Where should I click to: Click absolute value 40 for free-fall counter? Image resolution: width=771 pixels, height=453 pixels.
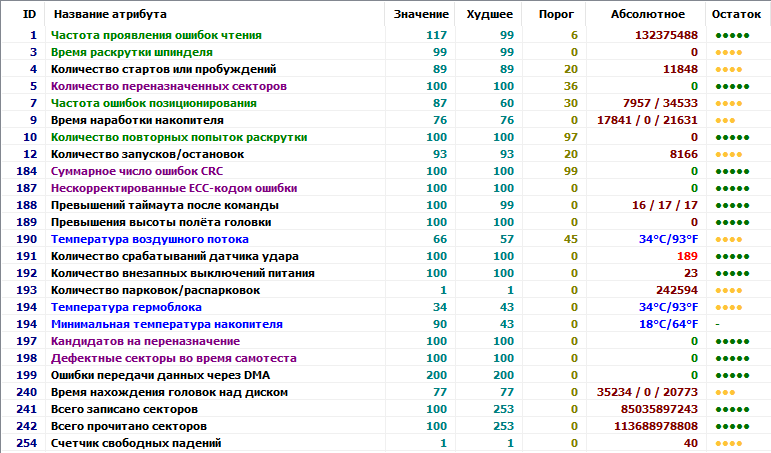pos(691,443)
